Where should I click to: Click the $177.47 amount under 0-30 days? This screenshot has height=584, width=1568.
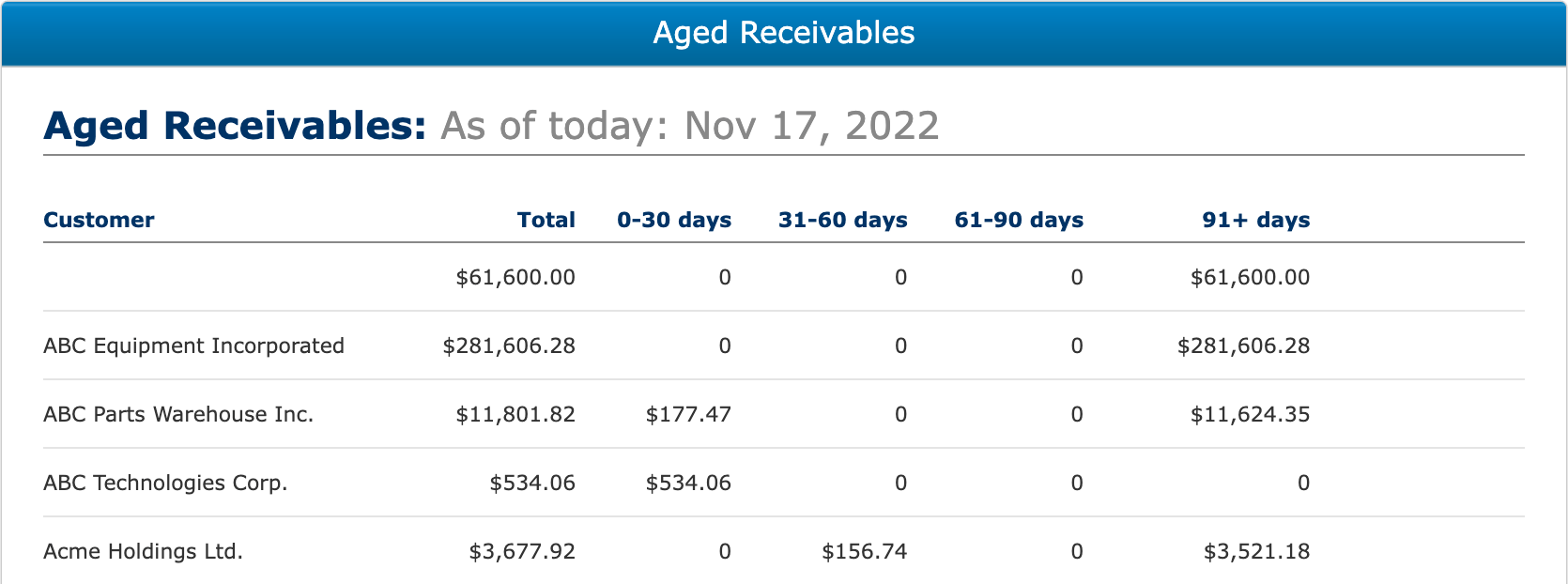point(688,414)
